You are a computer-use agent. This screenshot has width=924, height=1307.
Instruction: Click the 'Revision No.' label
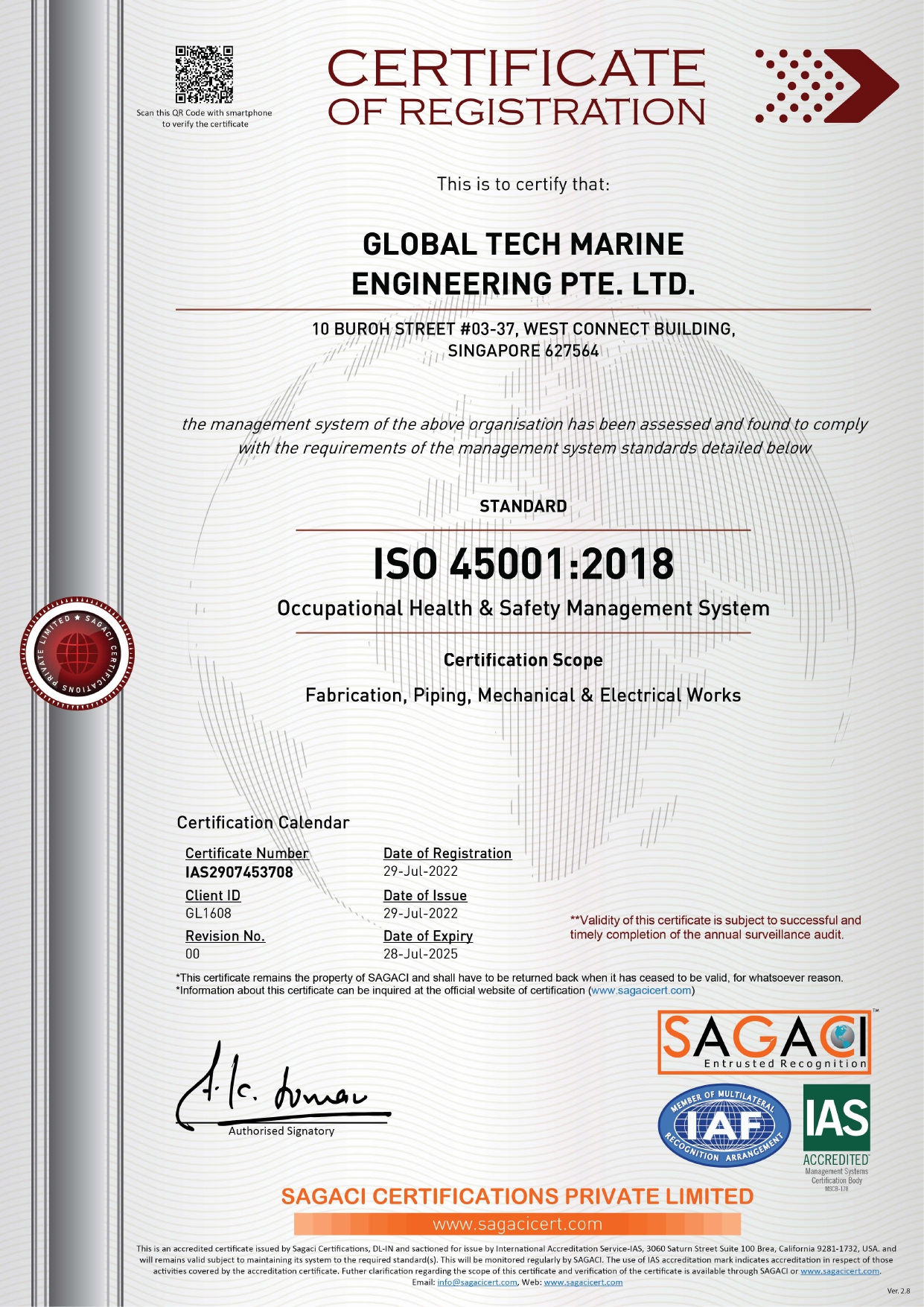click(x=225, y=936)
